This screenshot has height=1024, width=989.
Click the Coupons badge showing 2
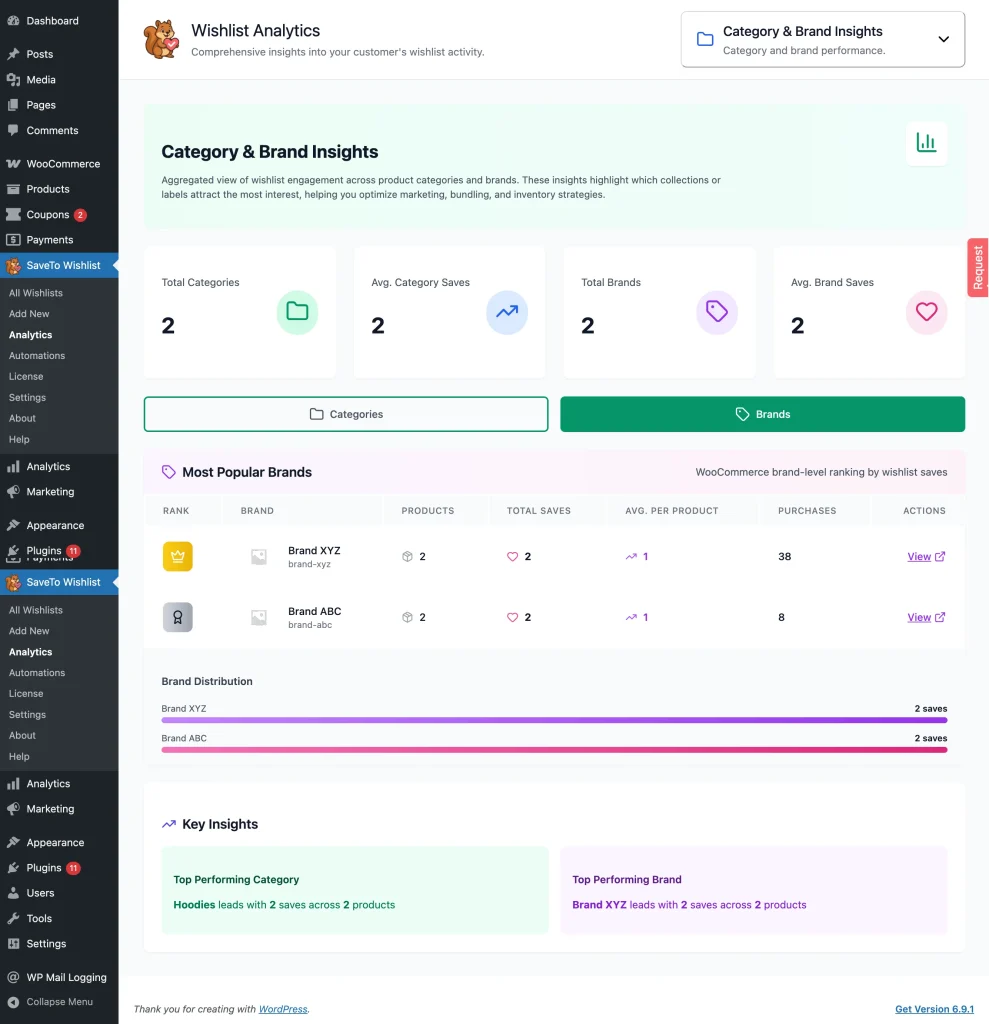(79, 214)
